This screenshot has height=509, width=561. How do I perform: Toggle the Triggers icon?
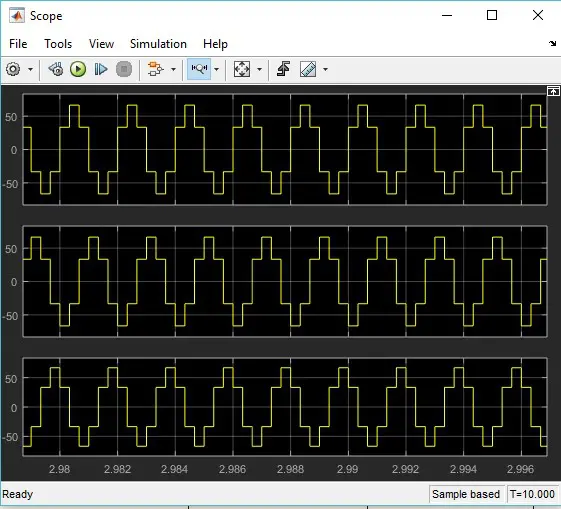[x=283, y=69]
